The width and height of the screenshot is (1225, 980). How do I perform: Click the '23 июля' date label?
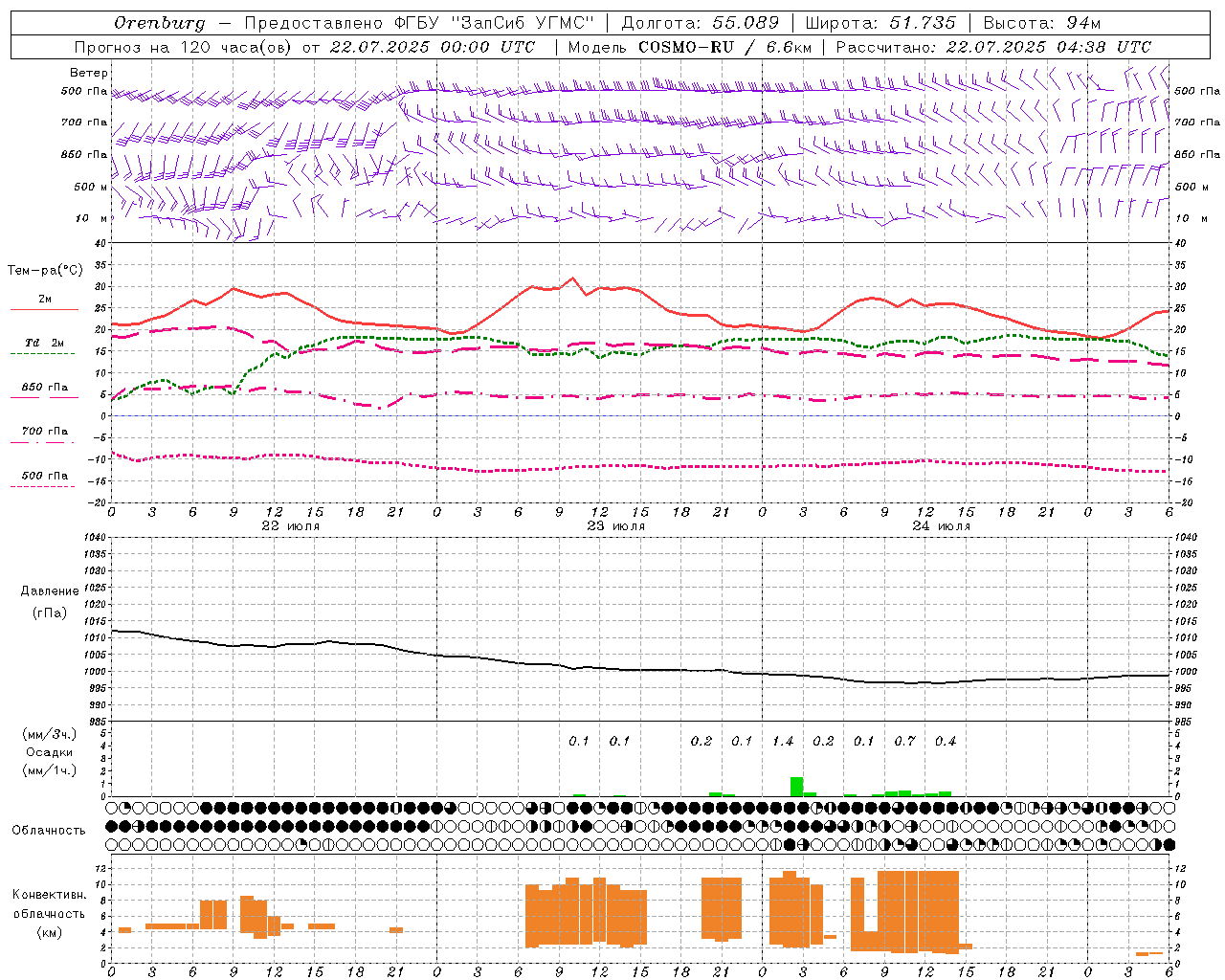click(x=616, y=525)
